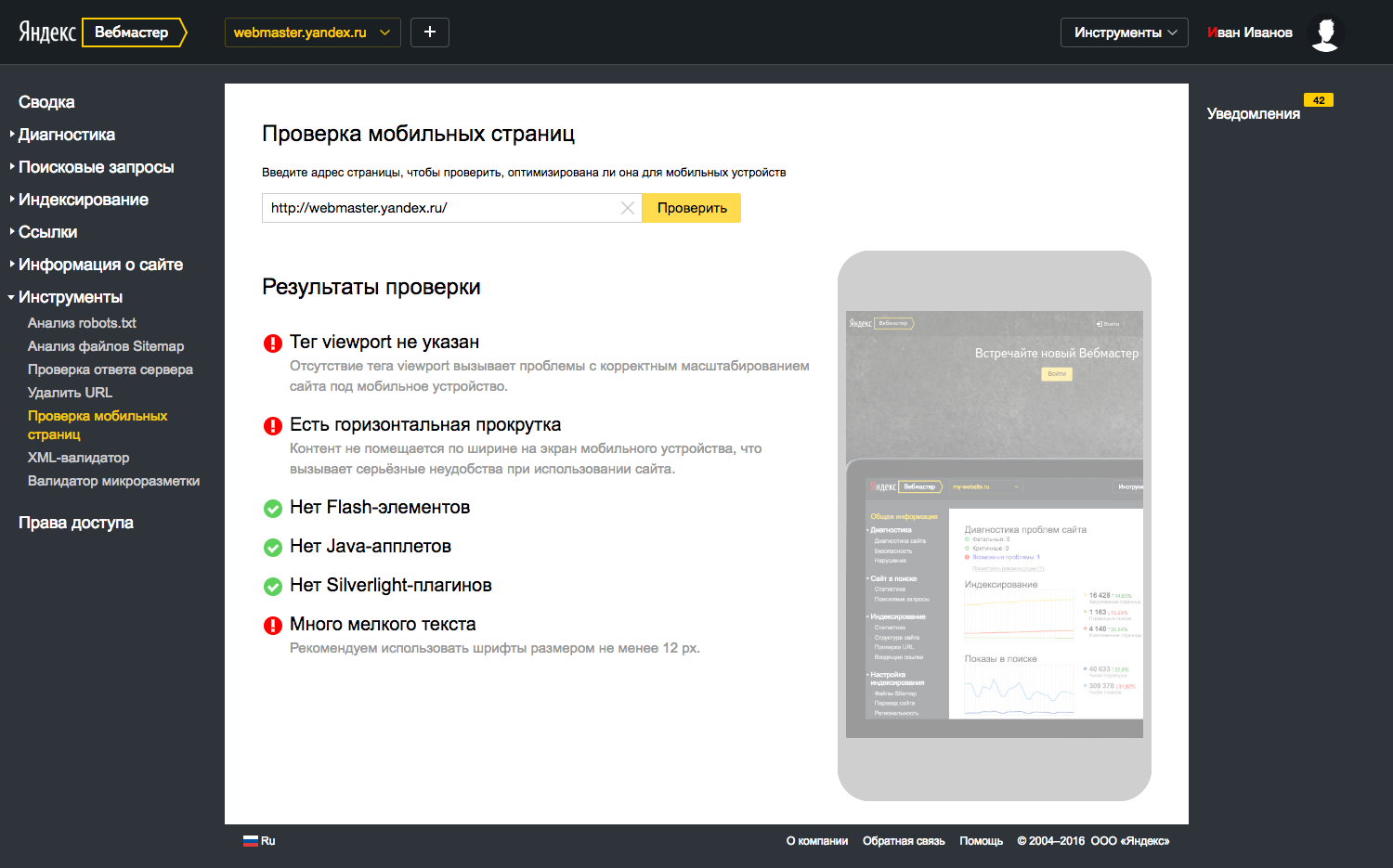Open the О компании footer link
This screenshot has height=868, width=1393.
pos(817,841)
